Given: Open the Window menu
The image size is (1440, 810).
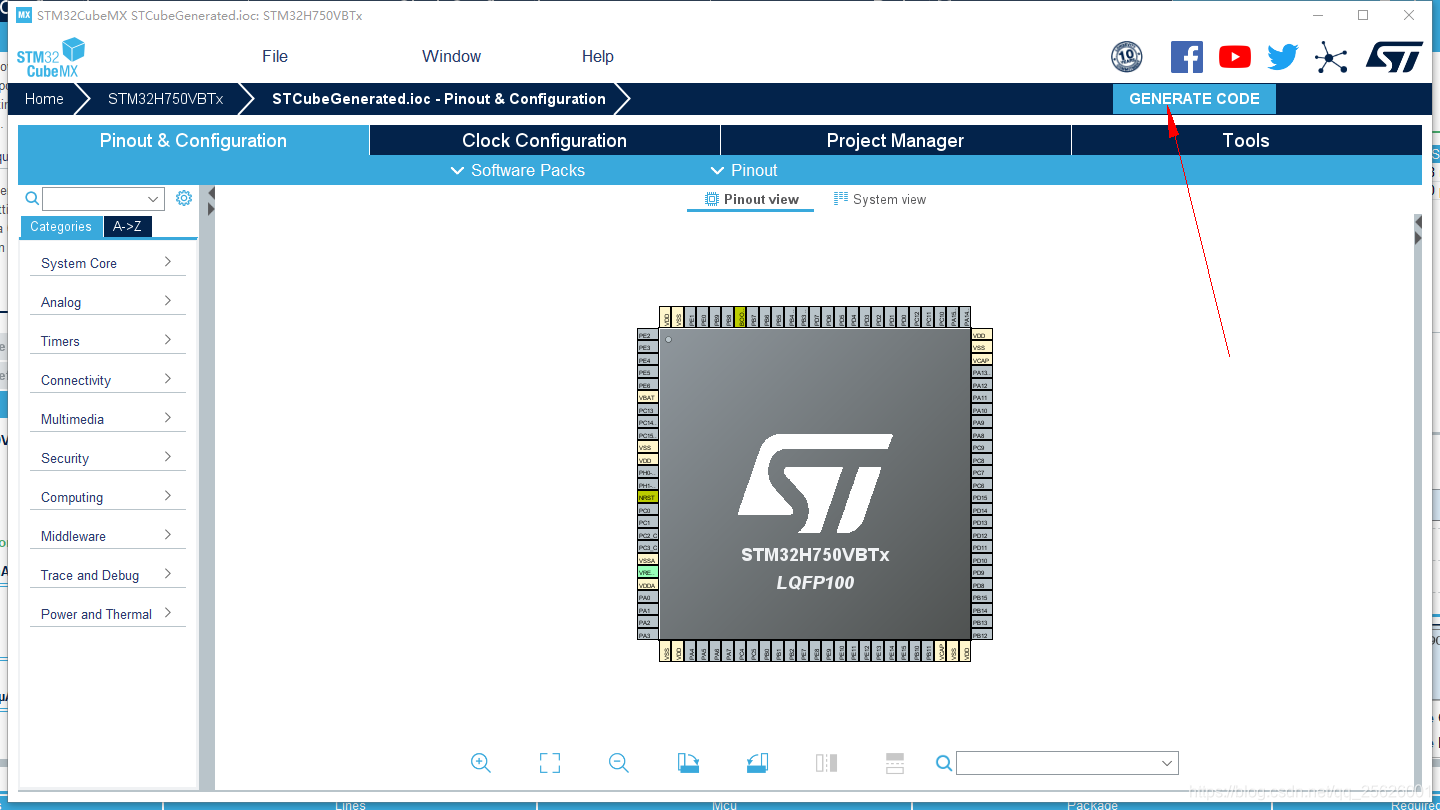Looking at the screenshot, I should coord(451,56).
